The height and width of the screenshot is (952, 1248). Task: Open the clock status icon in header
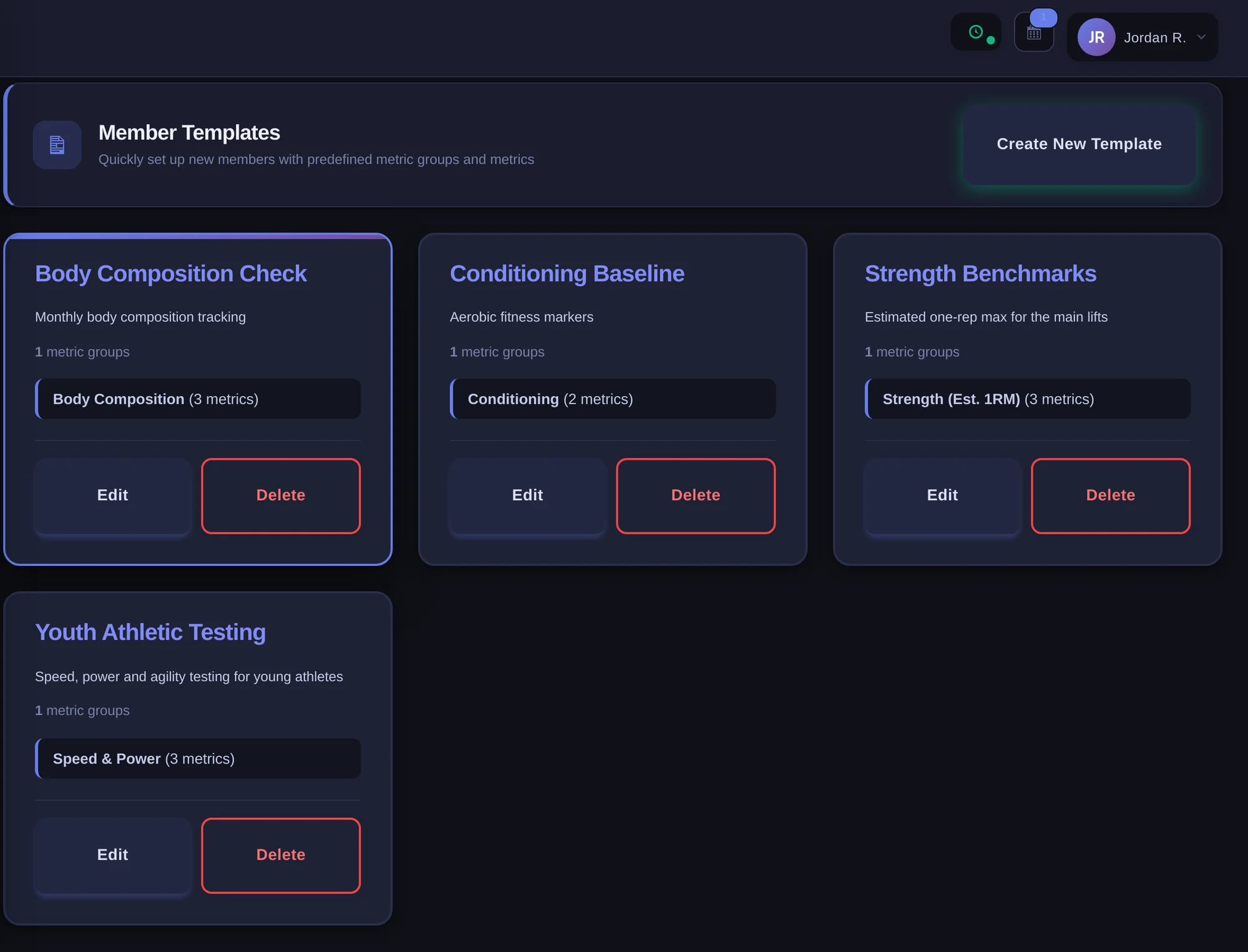point(975,32)
